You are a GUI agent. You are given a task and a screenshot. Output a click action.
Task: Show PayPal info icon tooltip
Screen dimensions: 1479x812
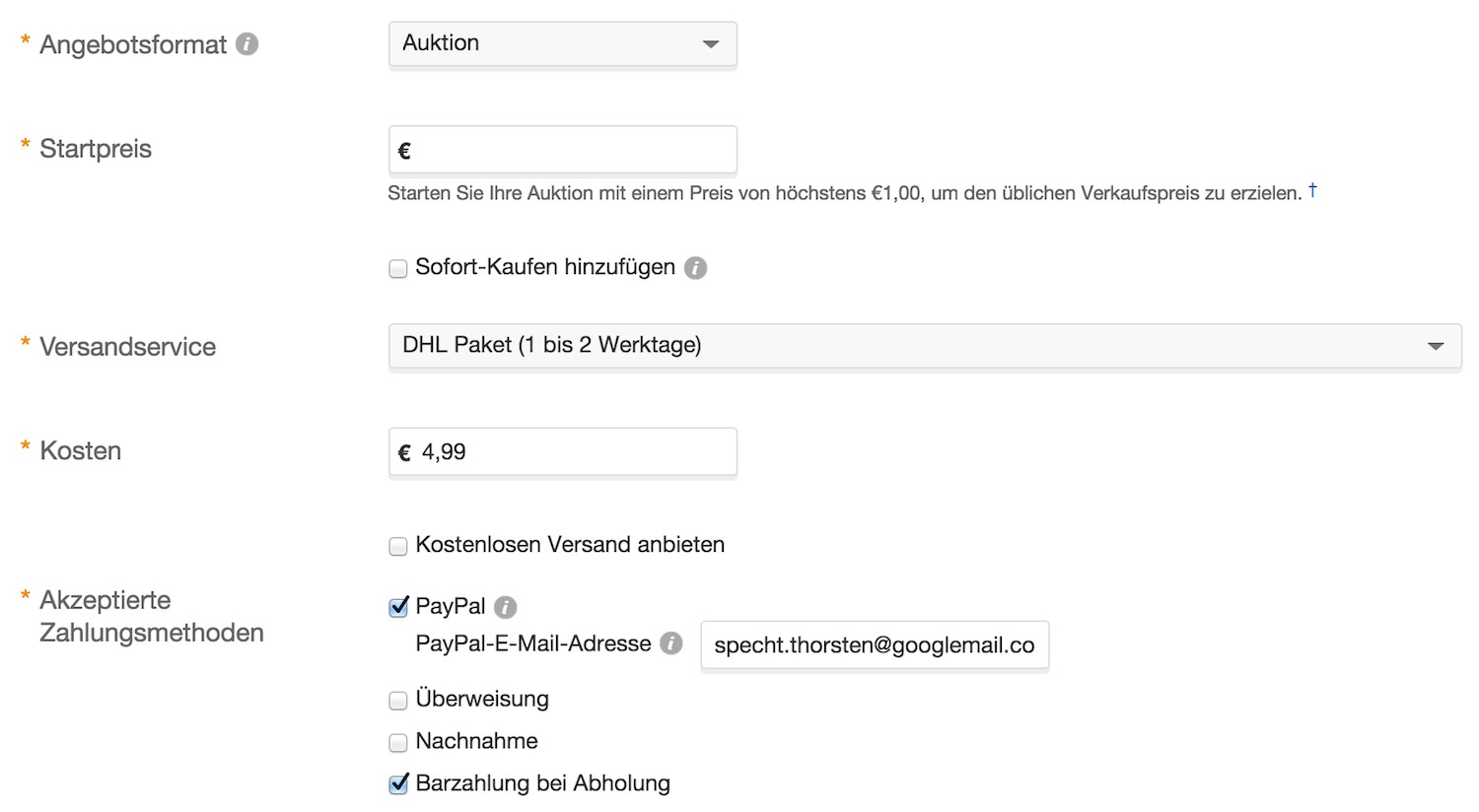[506, 607]
